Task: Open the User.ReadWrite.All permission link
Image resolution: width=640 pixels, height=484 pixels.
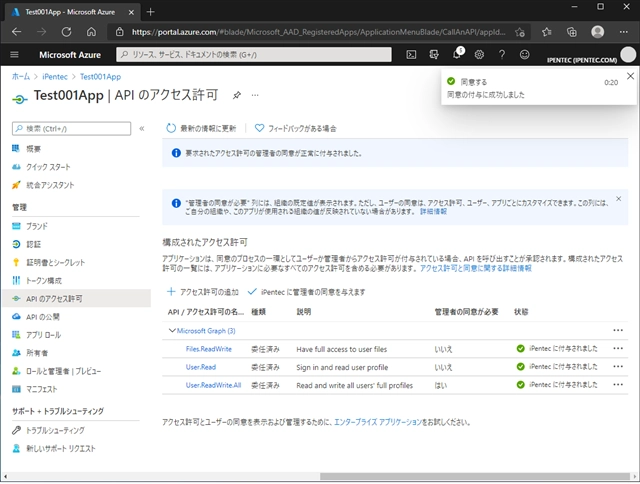Action: click(213, 385)
